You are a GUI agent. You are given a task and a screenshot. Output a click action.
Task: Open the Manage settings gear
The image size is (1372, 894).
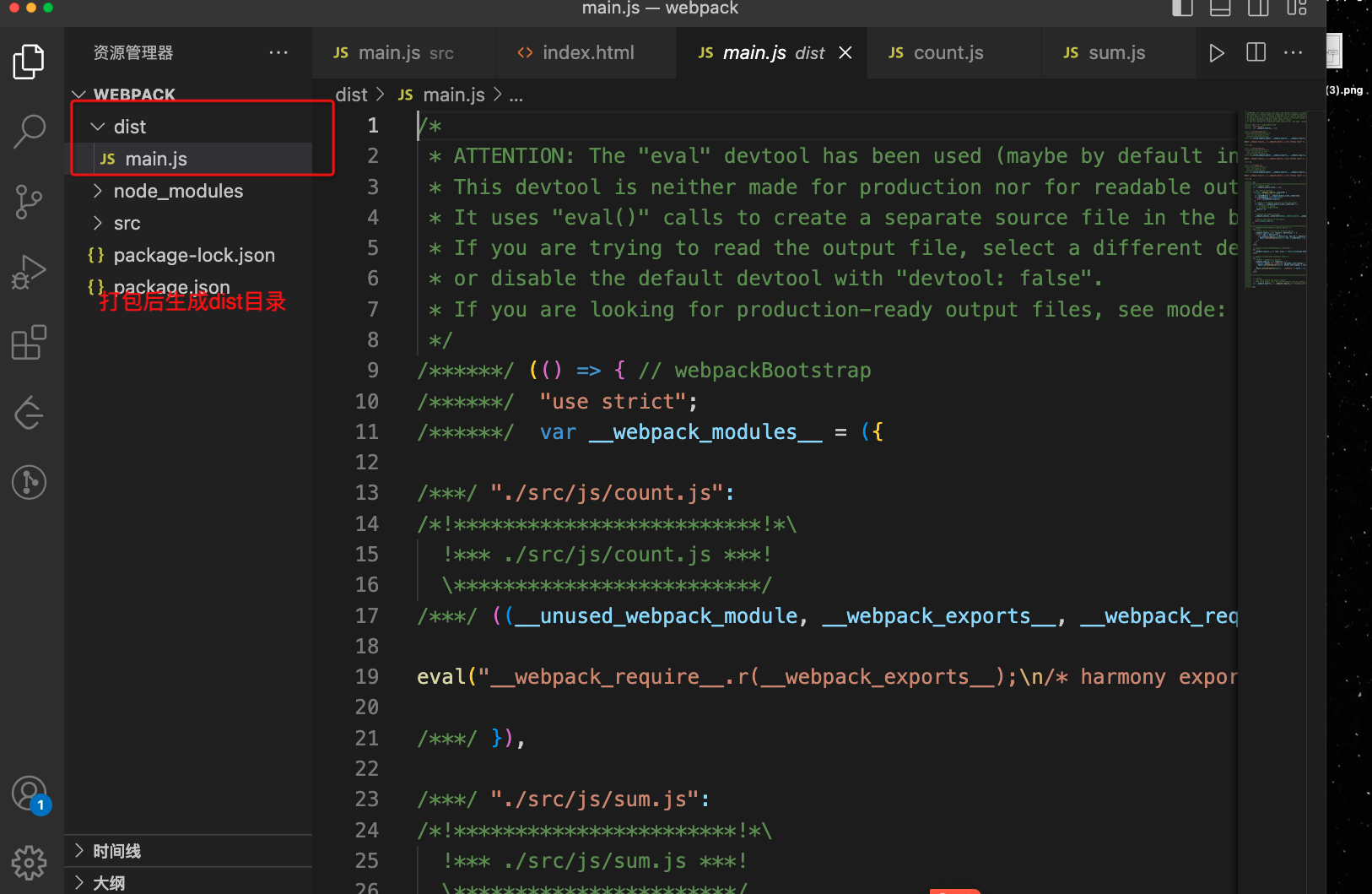[x=30, y=863]
